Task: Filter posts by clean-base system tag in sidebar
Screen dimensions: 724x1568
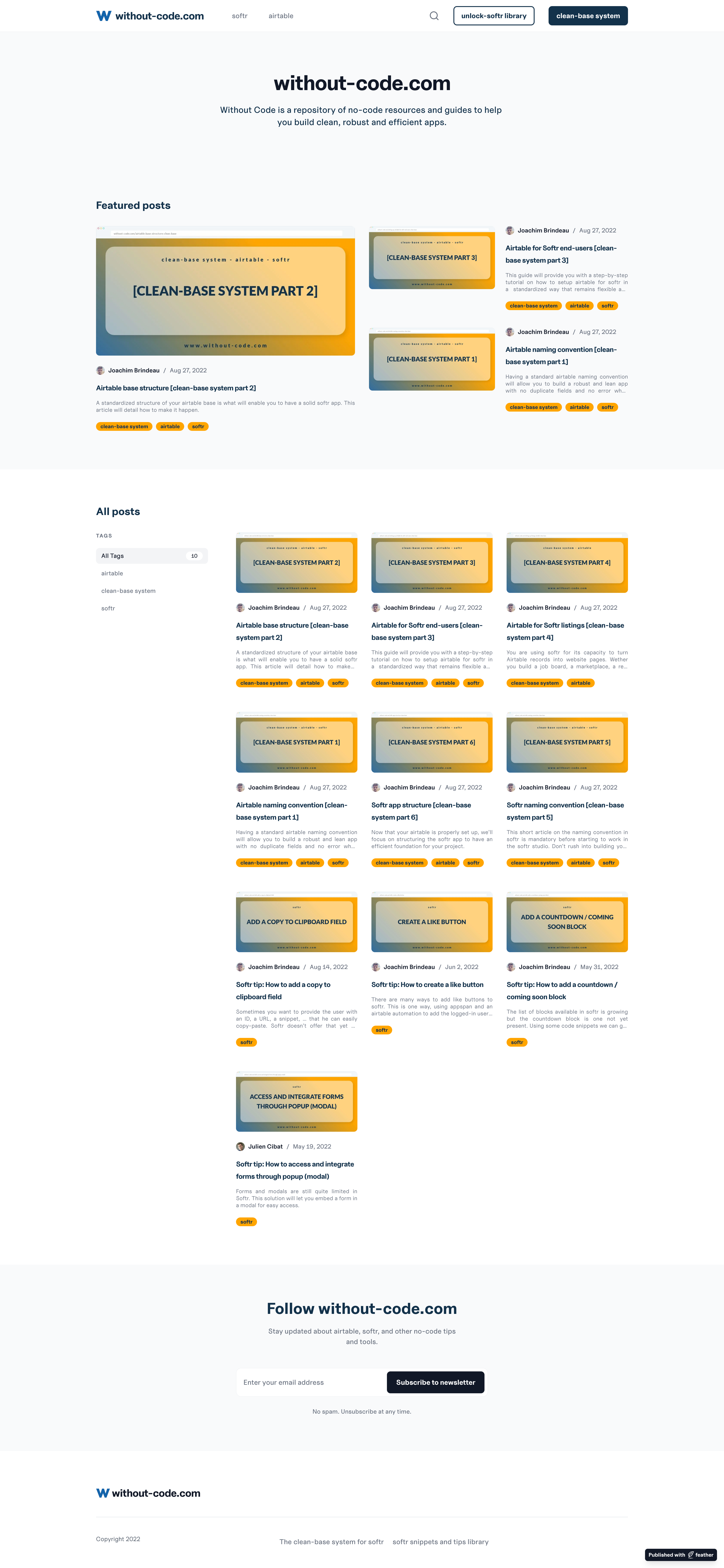Action: pyautogui.click(x=128, y=591)
